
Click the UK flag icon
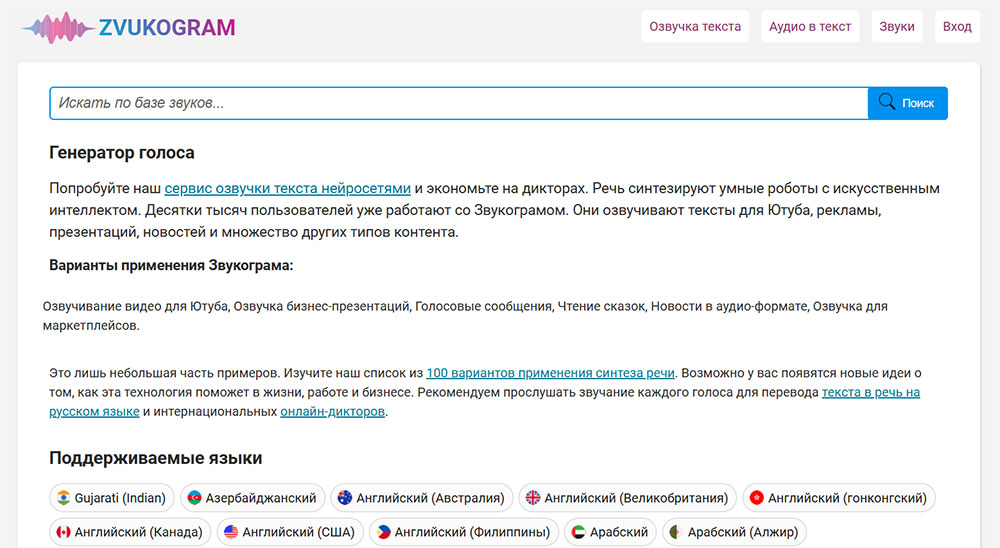(x=533, y=498)
